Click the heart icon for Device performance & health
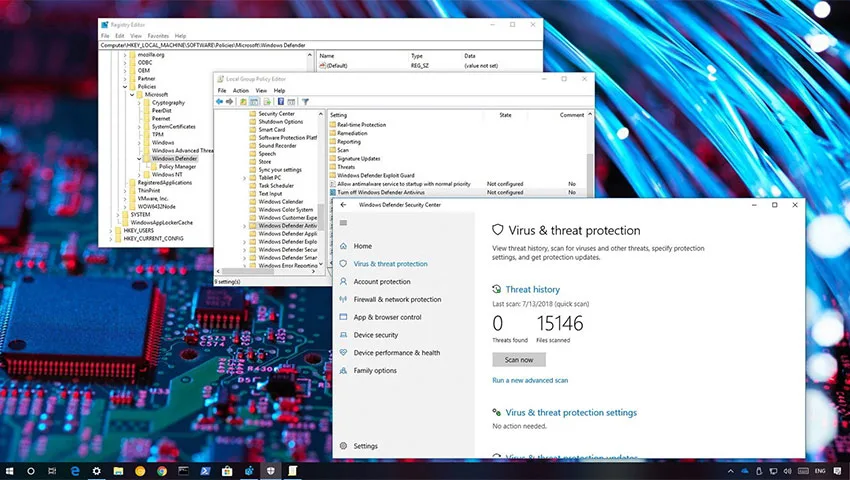The height and width of the screenshot is (480, 850). pyautogui.click(x=343, y=353)
